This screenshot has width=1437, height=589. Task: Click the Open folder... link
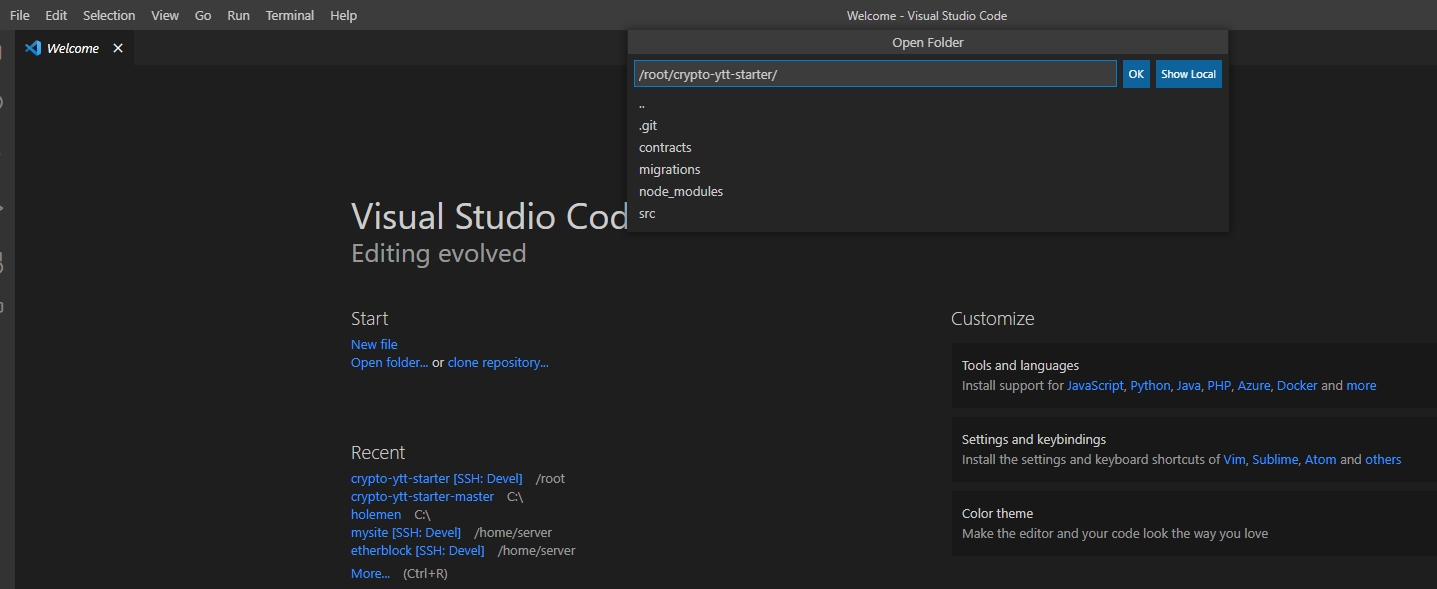[389, 362]
